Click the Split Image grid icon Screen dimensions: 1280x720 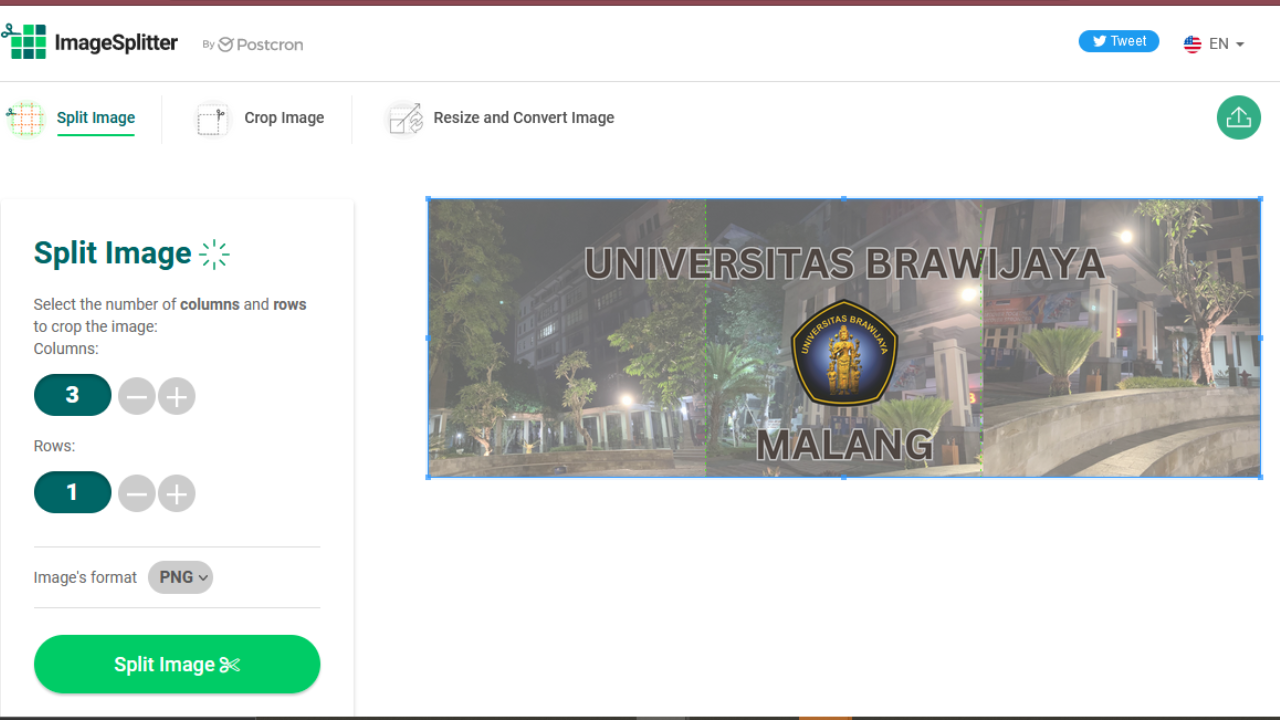pos(26,119)
